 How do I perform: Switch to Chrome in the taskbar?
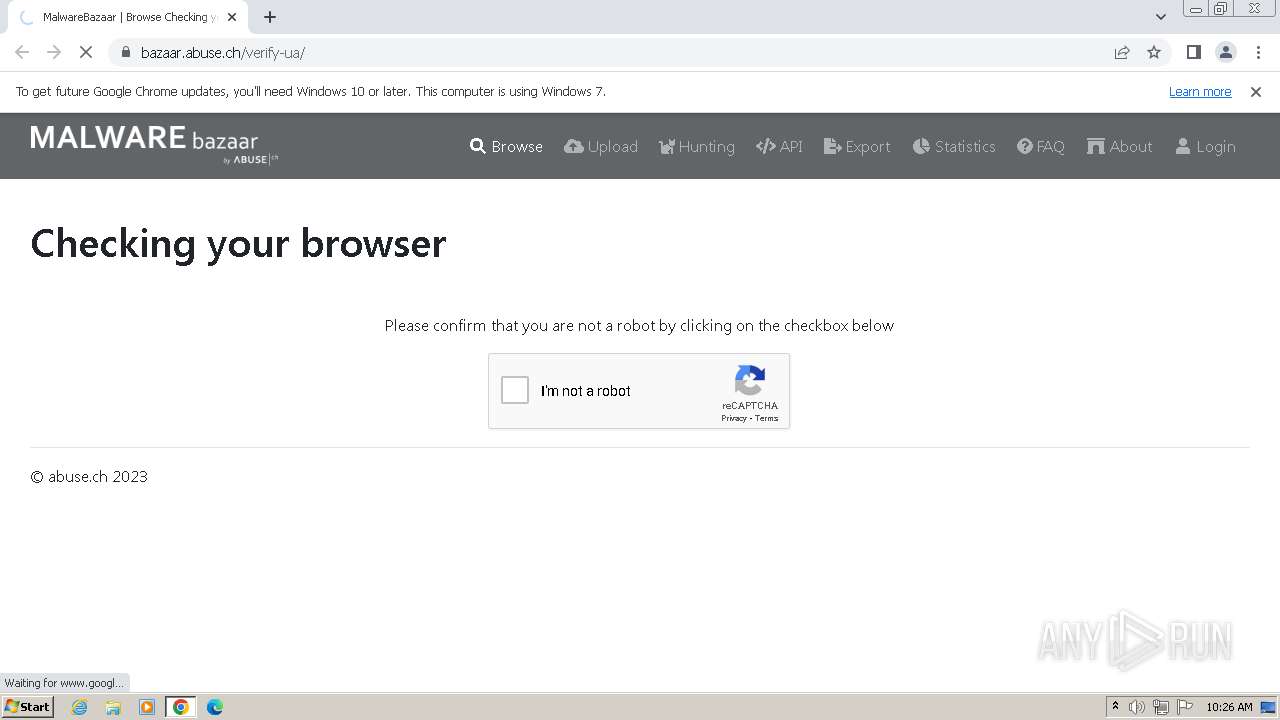181,707
